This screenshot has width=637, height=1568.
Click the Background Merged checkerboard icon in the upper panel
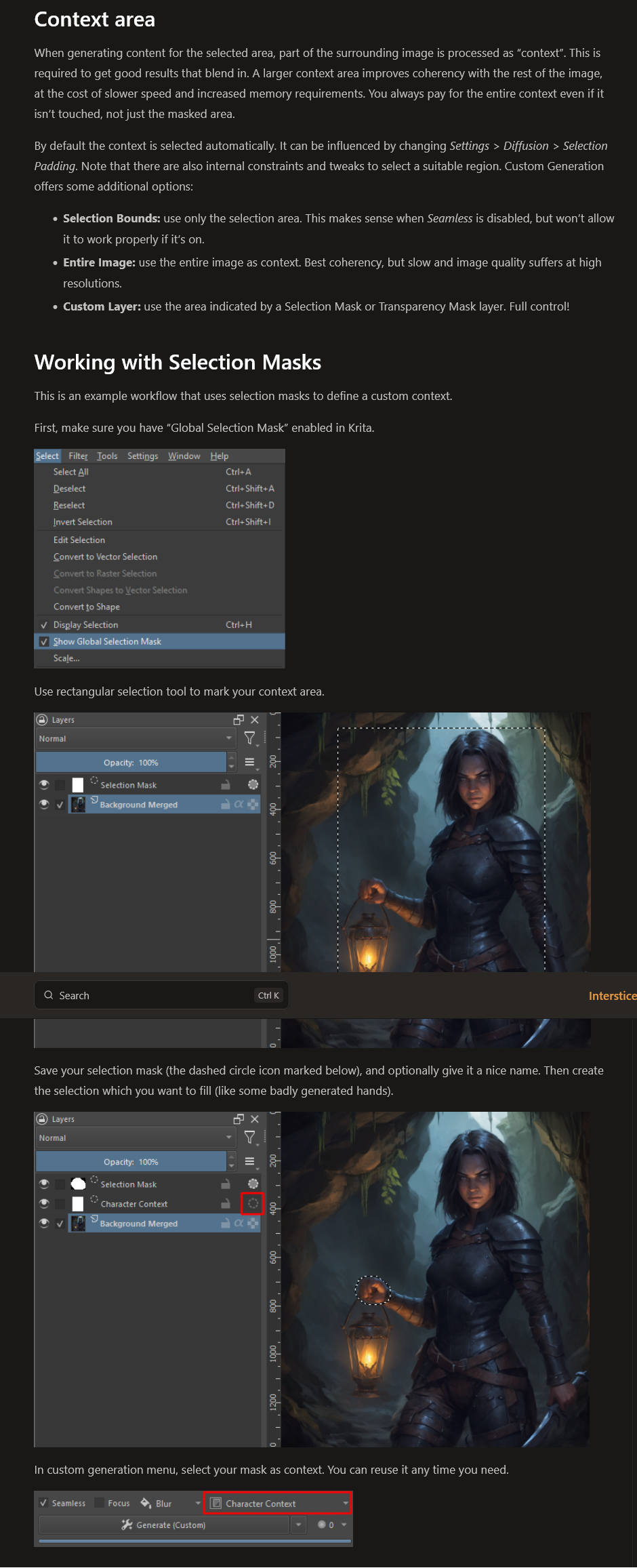[x=253, y=805]
